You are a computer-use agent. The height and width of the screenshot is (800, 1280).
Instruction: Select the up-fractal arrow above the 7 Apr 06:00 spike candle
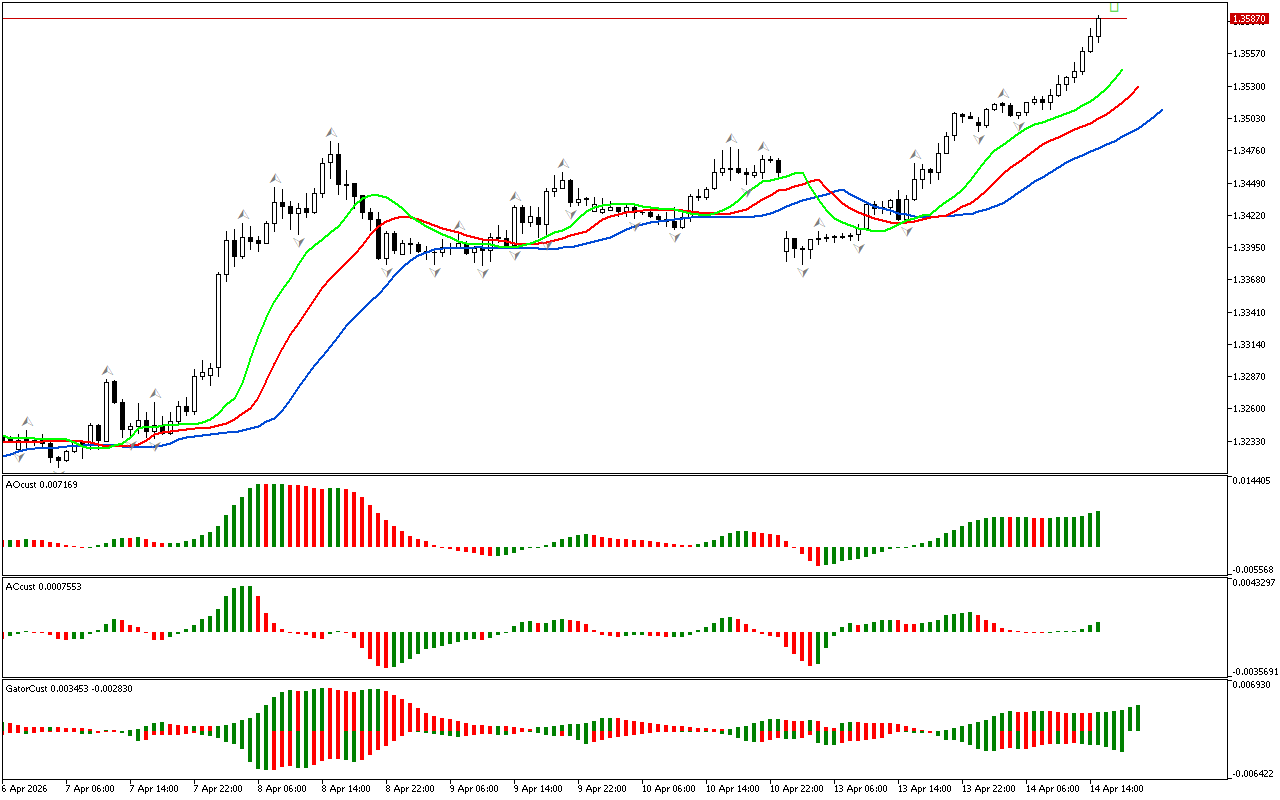pos(107,370)
